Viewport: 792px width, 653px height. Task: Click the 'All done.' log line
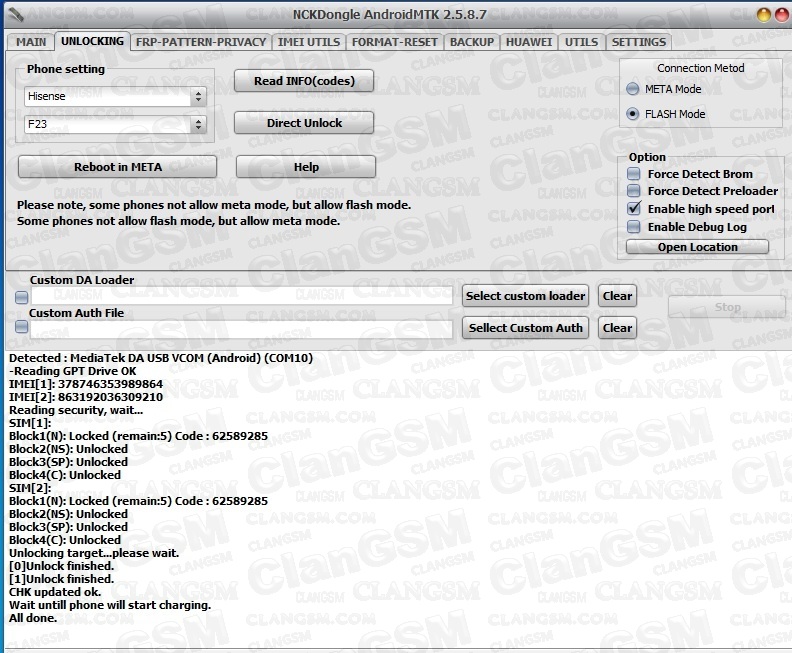click(x=33, y=618)
